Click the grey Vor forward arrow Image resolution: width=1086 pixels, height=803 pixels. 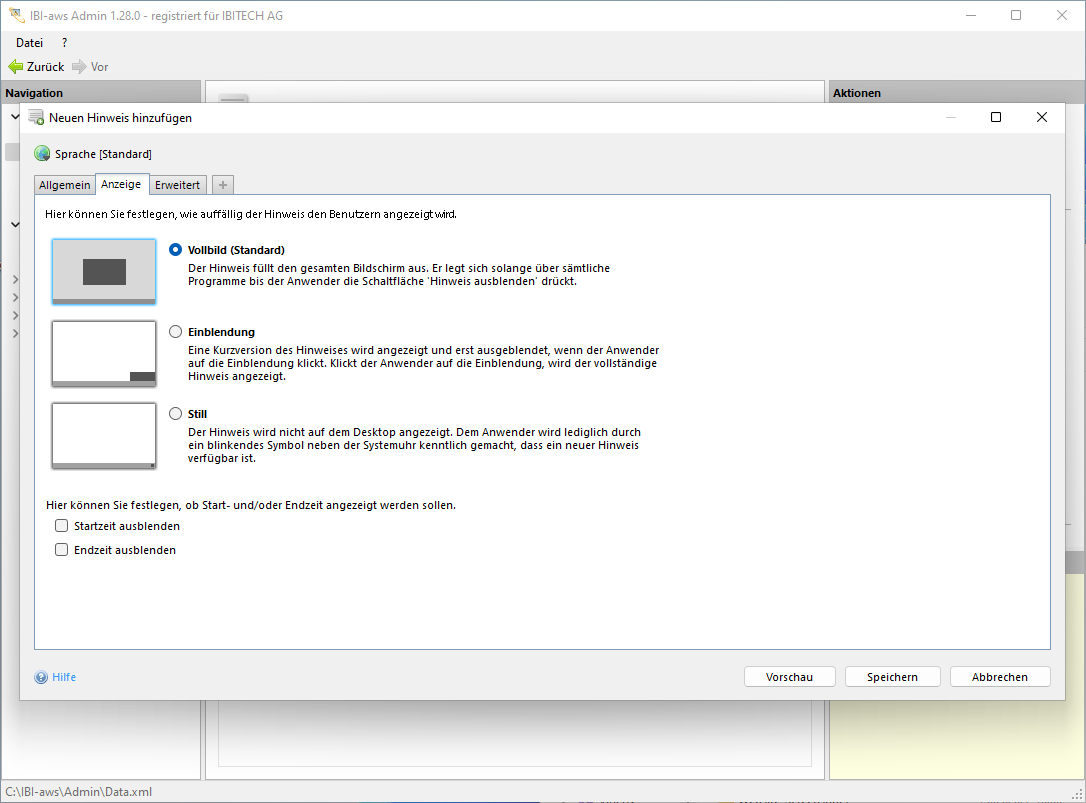pyautogui.click(x=80, y=67)
